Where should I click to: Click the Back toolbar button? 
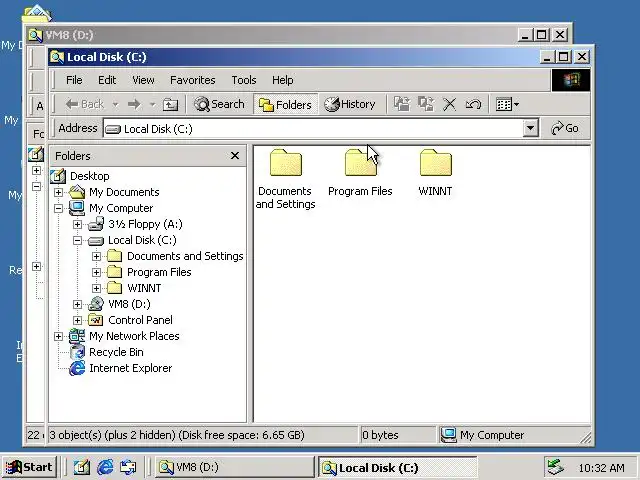coord(84,104)
